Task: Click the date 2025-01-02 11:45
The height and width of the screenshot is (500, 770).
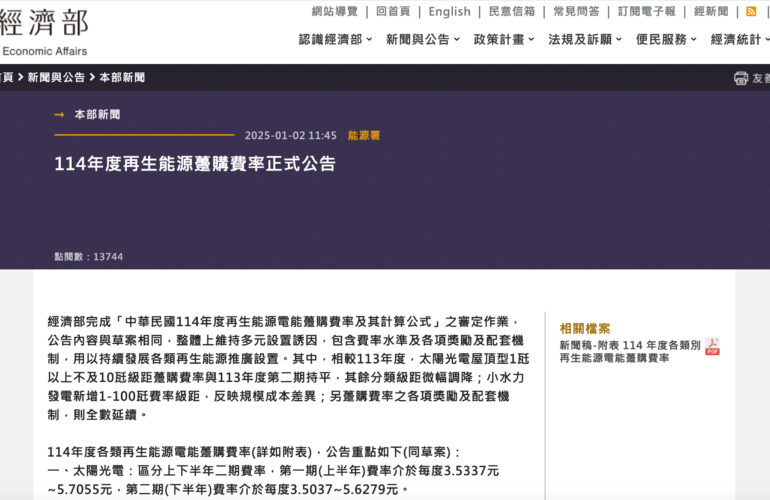Action: click(291, 136)
